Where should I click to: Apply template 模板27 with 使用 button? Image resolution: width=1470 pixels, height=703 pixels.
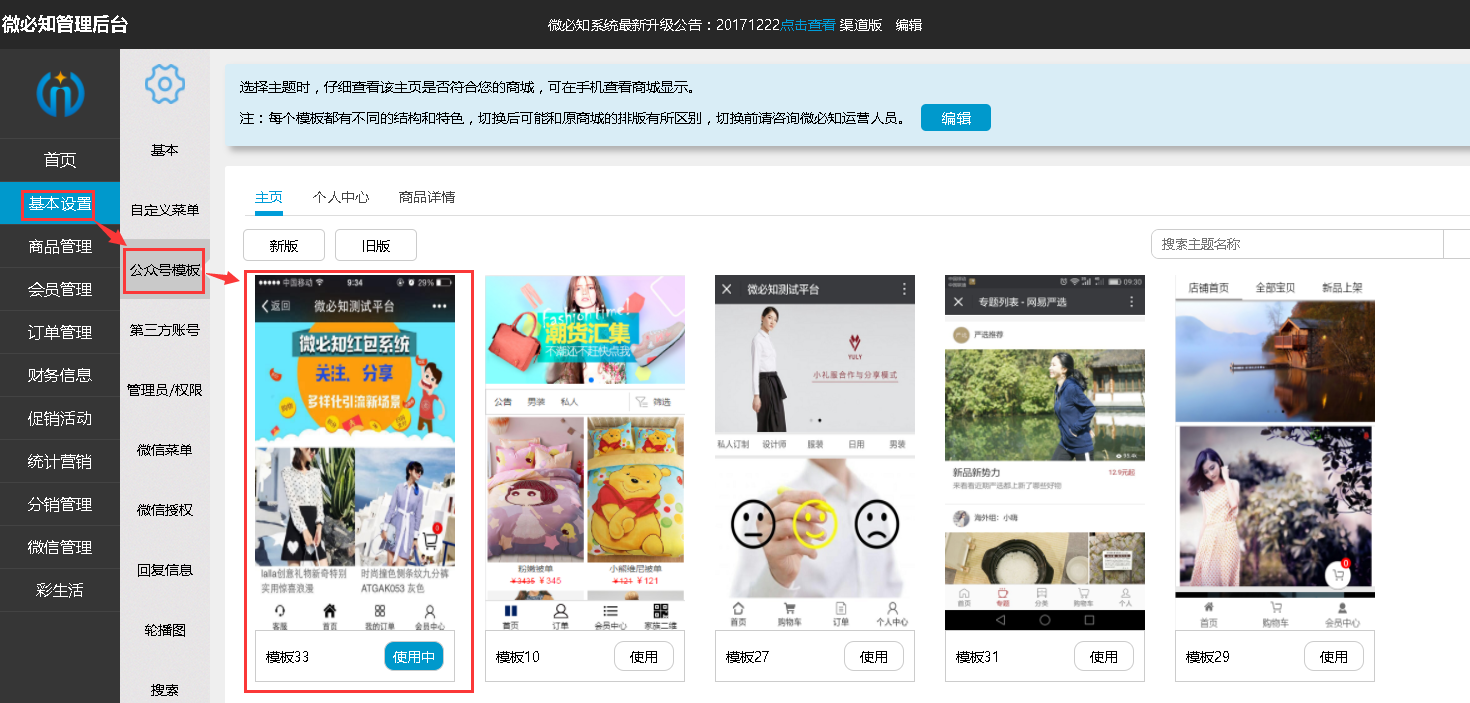tap(874, 657)
